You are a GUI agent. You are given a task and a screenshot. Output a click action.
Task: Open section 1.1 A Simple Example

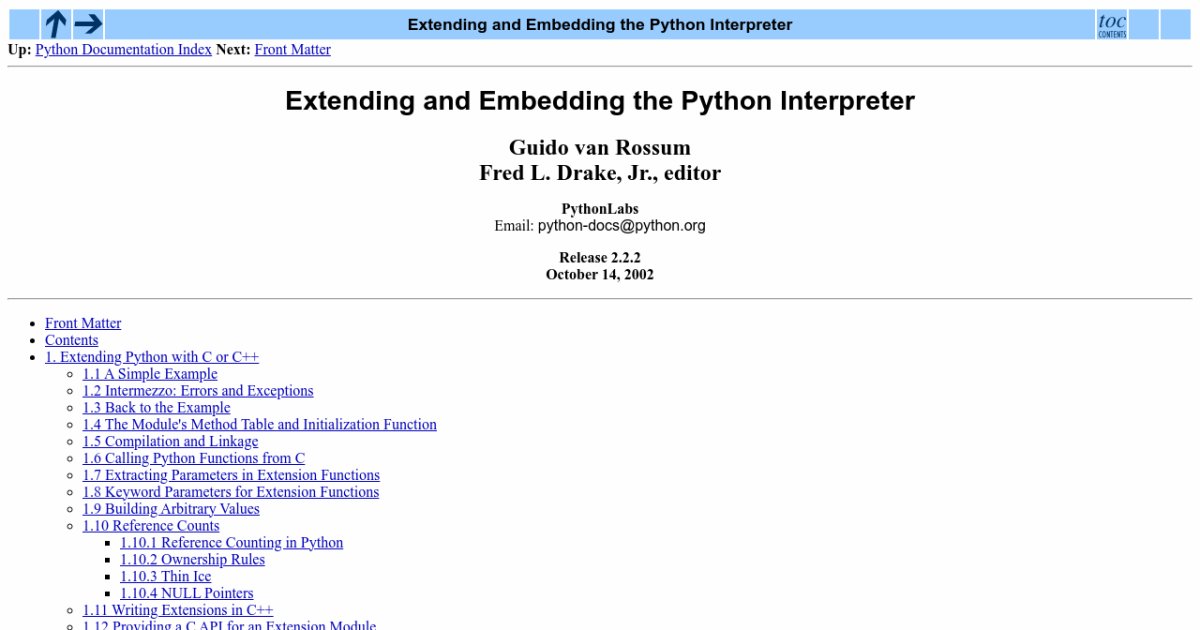click(150, 374)
